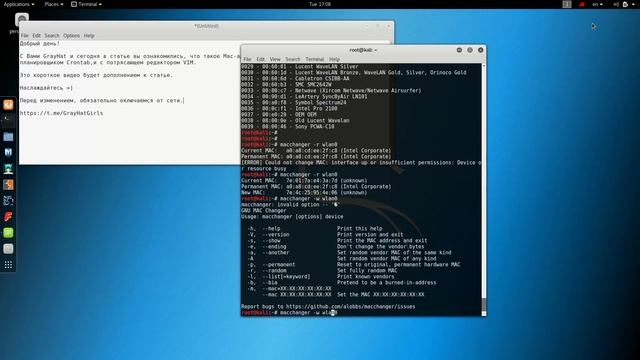Click the 'New MAC:' line in terminal
Viewport: 640px width, 360px height.
304,193
